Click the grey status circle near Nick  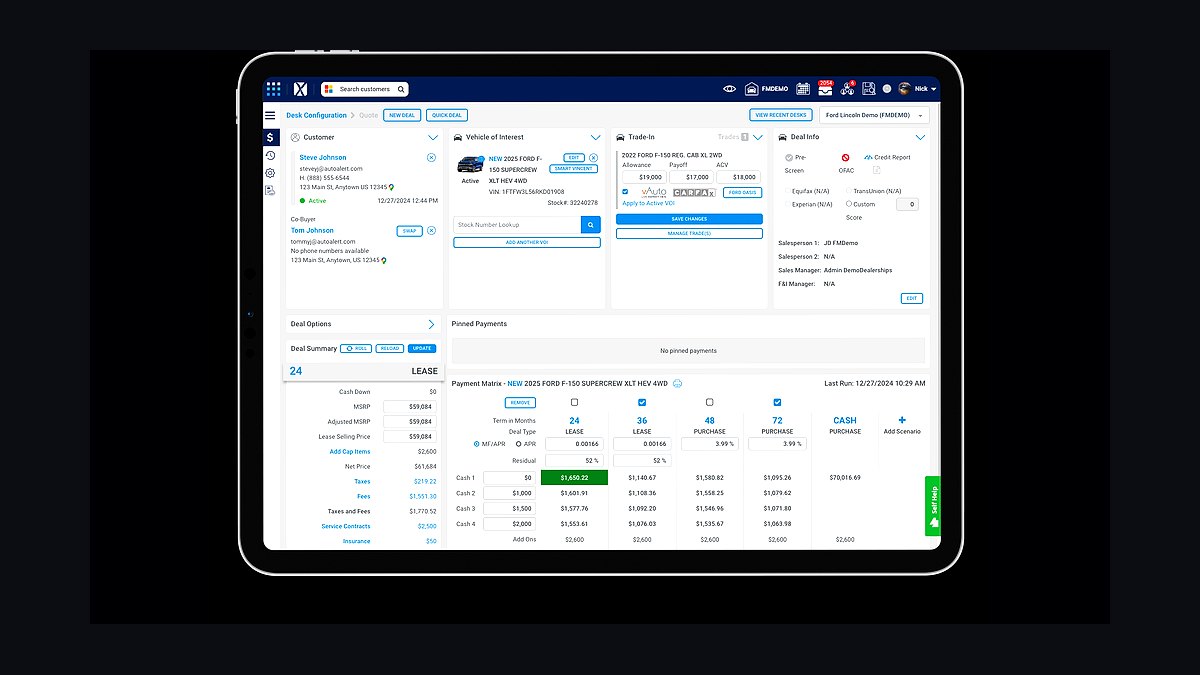887,89
